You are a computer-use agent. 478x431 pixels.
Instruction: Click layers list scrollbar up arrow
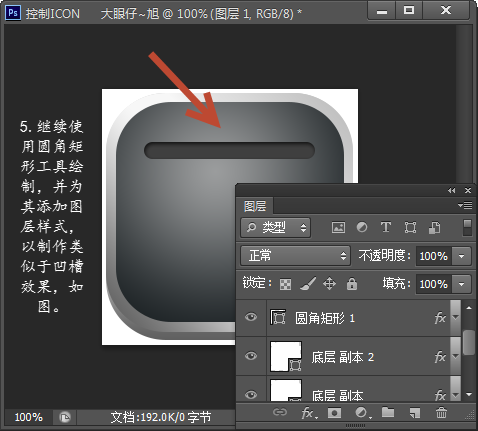(x=469, y=308)
